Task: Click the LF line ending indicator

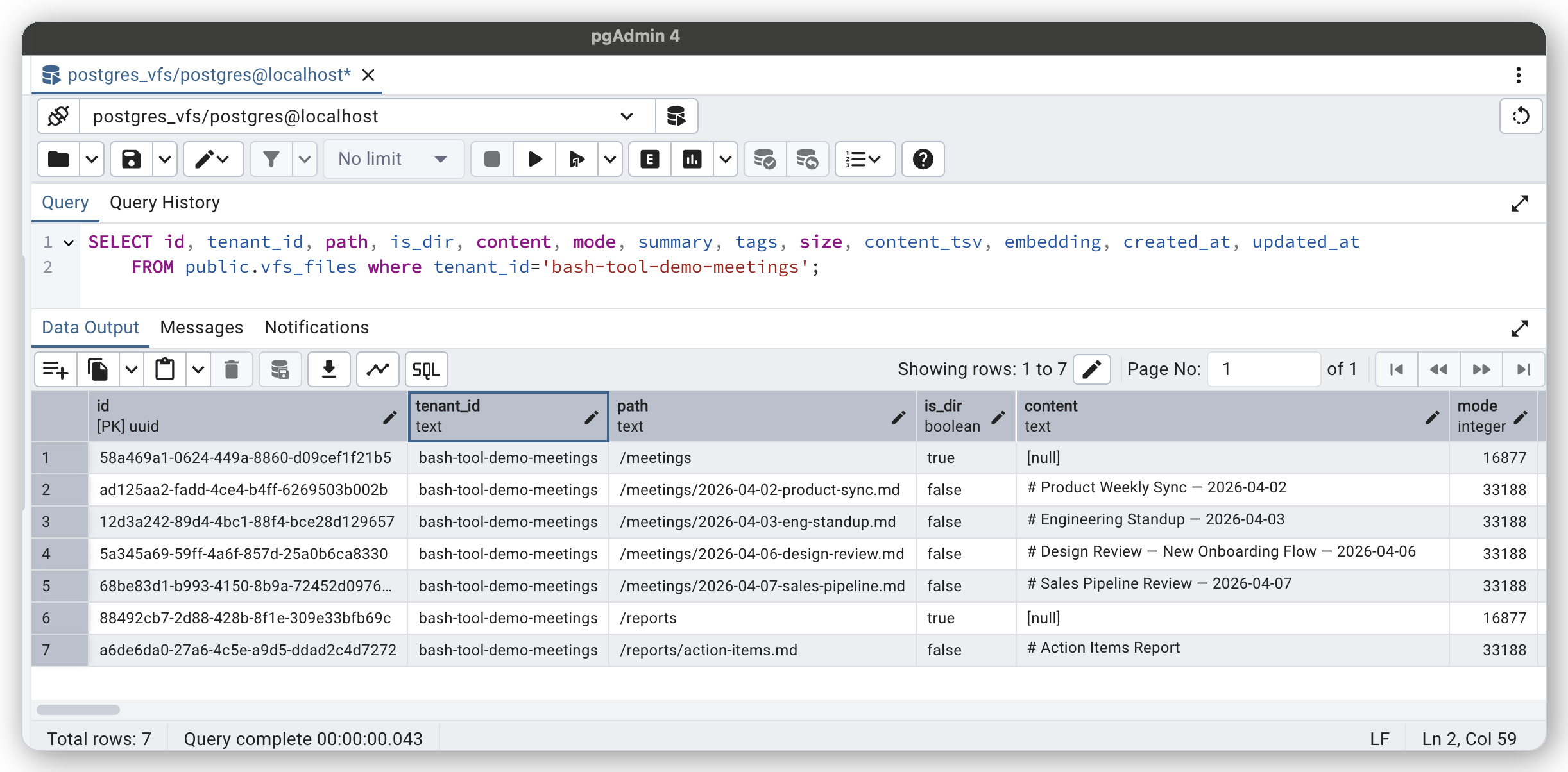Action: tap(1379, 739)
